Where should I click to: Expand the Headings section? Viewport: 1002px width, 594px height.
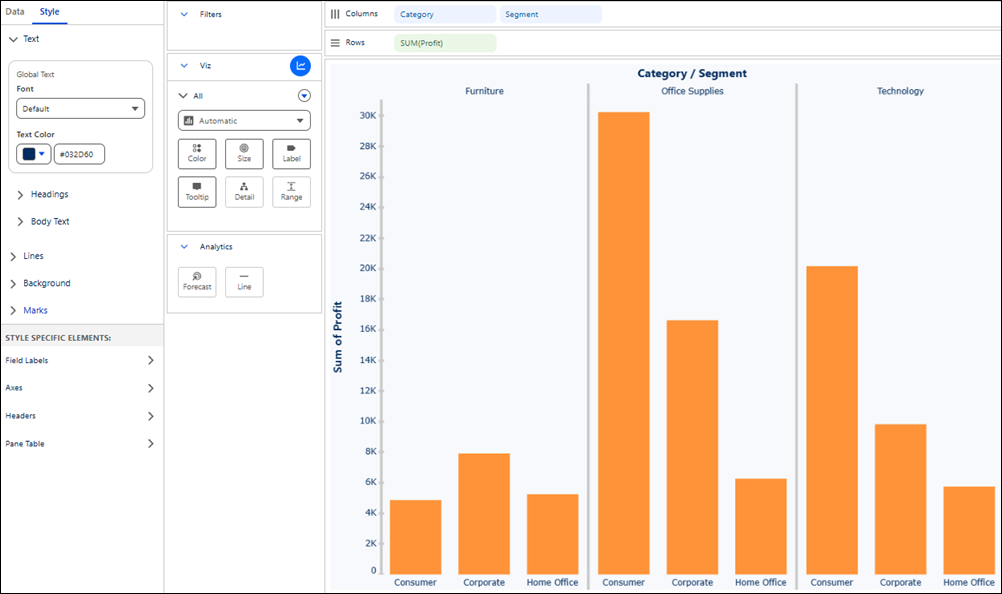click(x=20, y=194)
